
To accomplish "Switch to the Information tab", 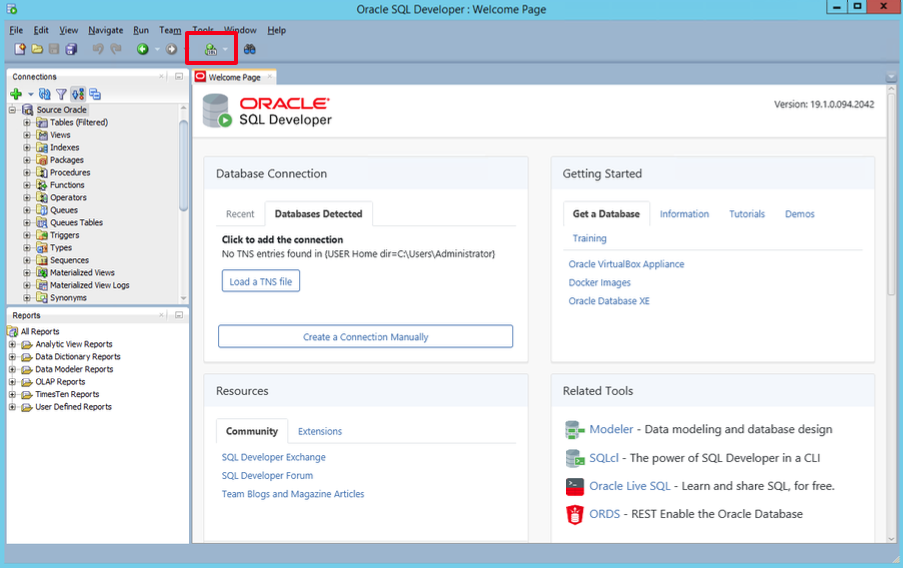I will pyautogui.click(x=684, y=214).
